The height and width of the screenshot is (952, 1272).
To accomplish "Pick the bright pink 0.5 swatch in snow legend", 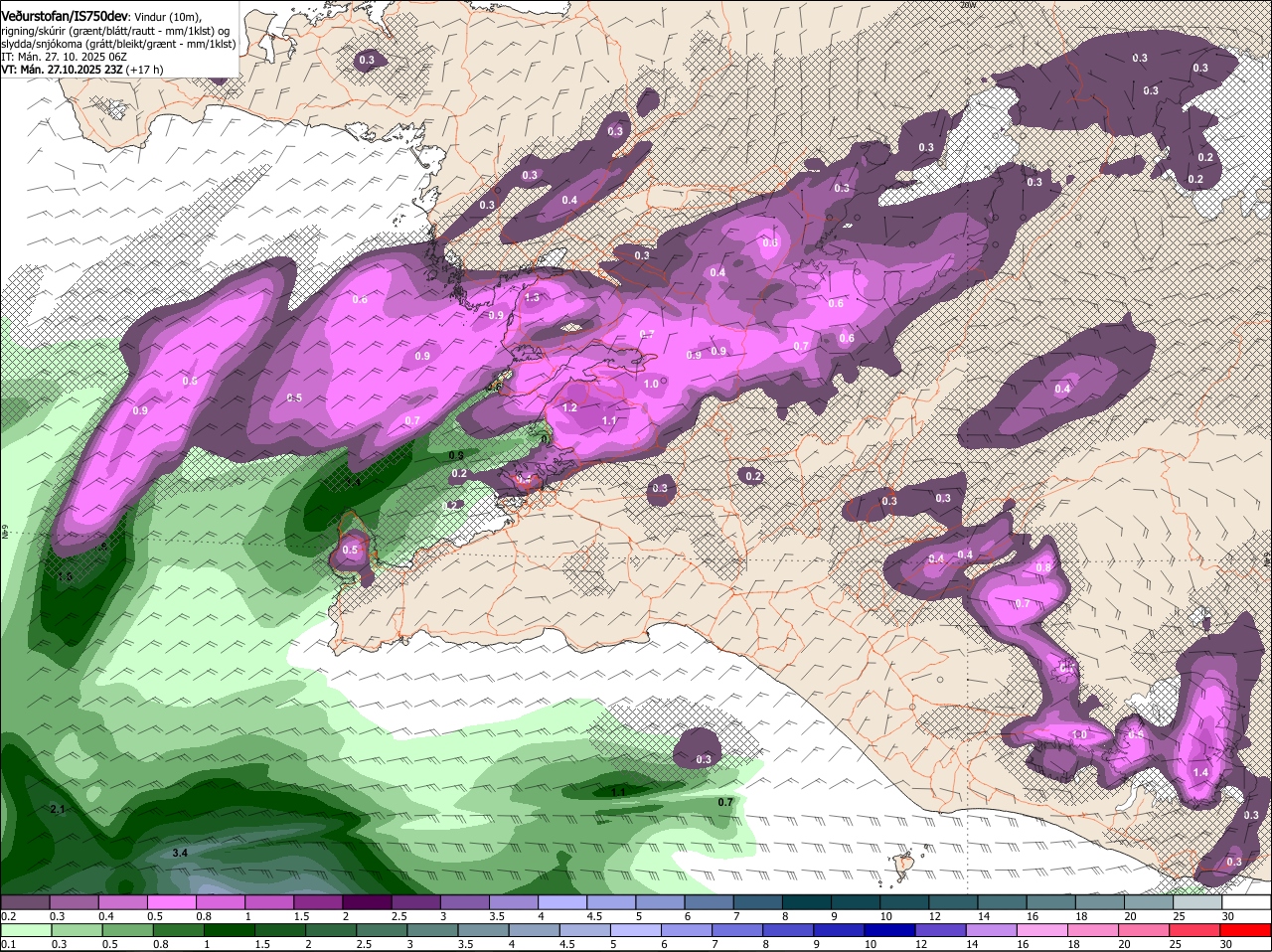I will point(172,902).
